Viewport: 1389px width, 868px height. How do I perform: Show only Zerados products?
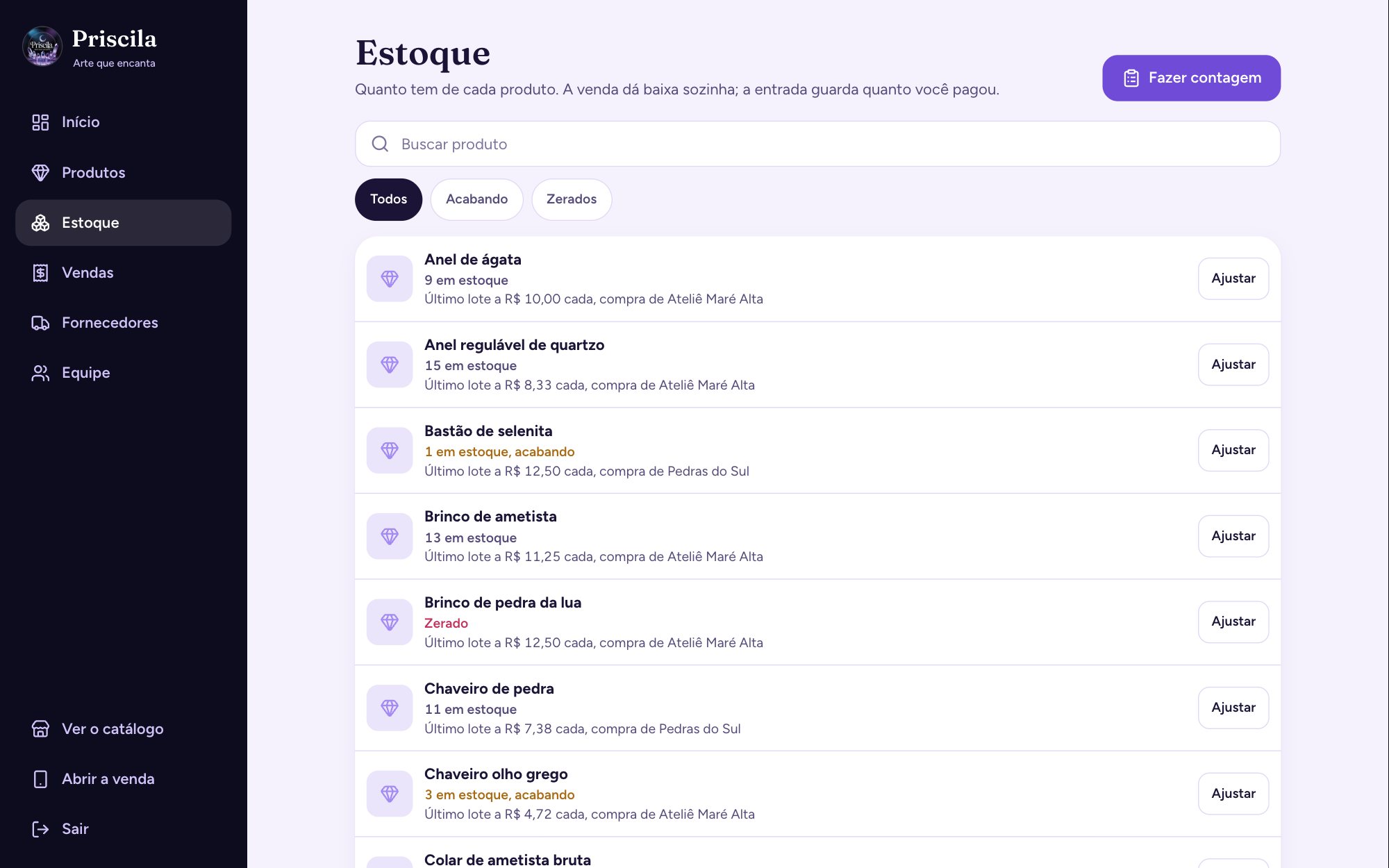572,199
